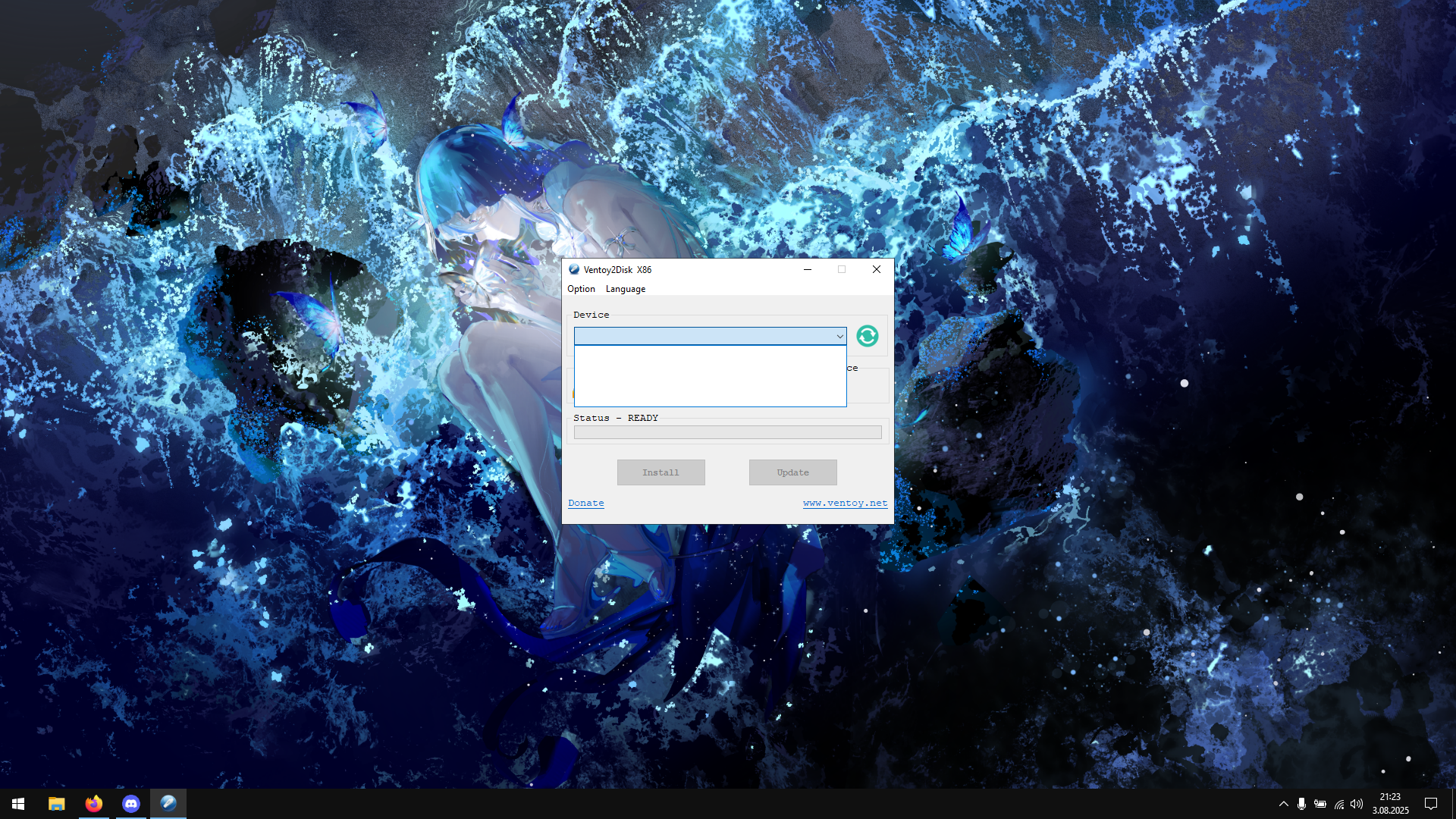Click the Ventoy2Disk title bar icon

(574, 270)
